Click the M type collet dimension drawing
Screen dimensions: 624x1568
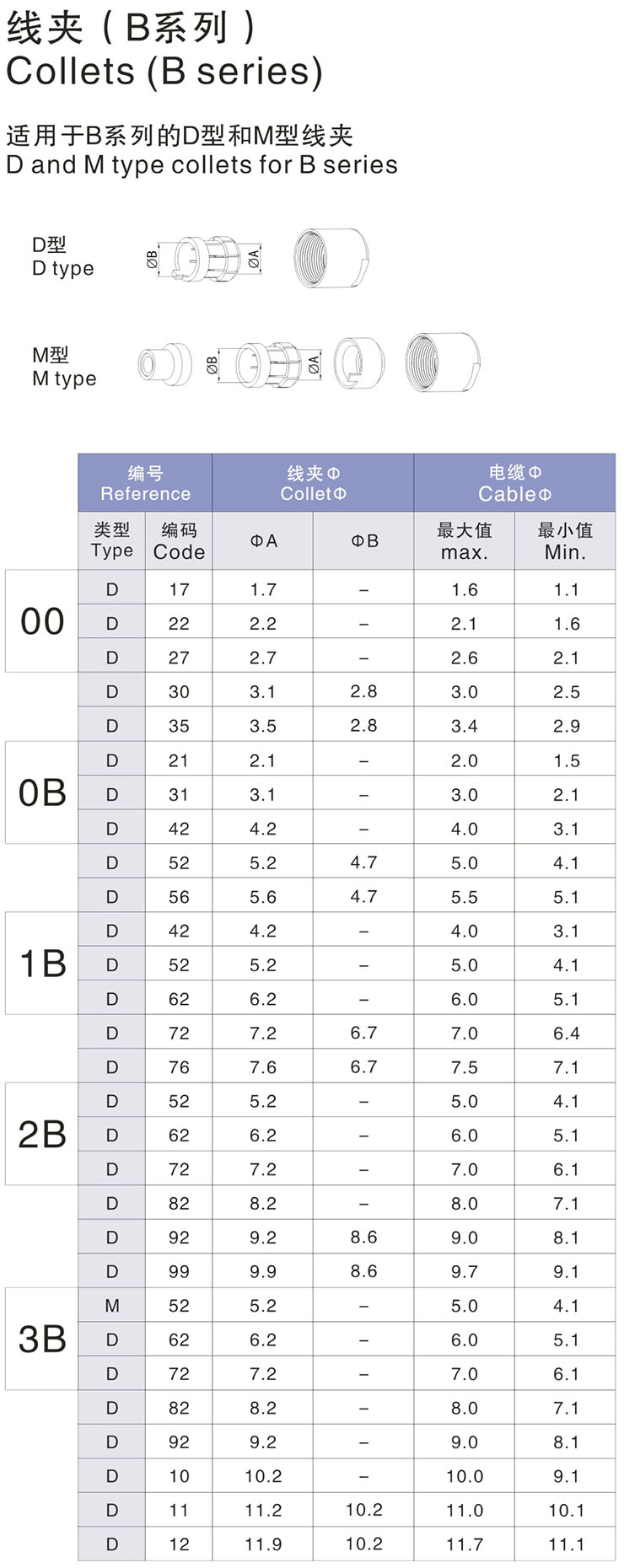[x=264, y=365]
